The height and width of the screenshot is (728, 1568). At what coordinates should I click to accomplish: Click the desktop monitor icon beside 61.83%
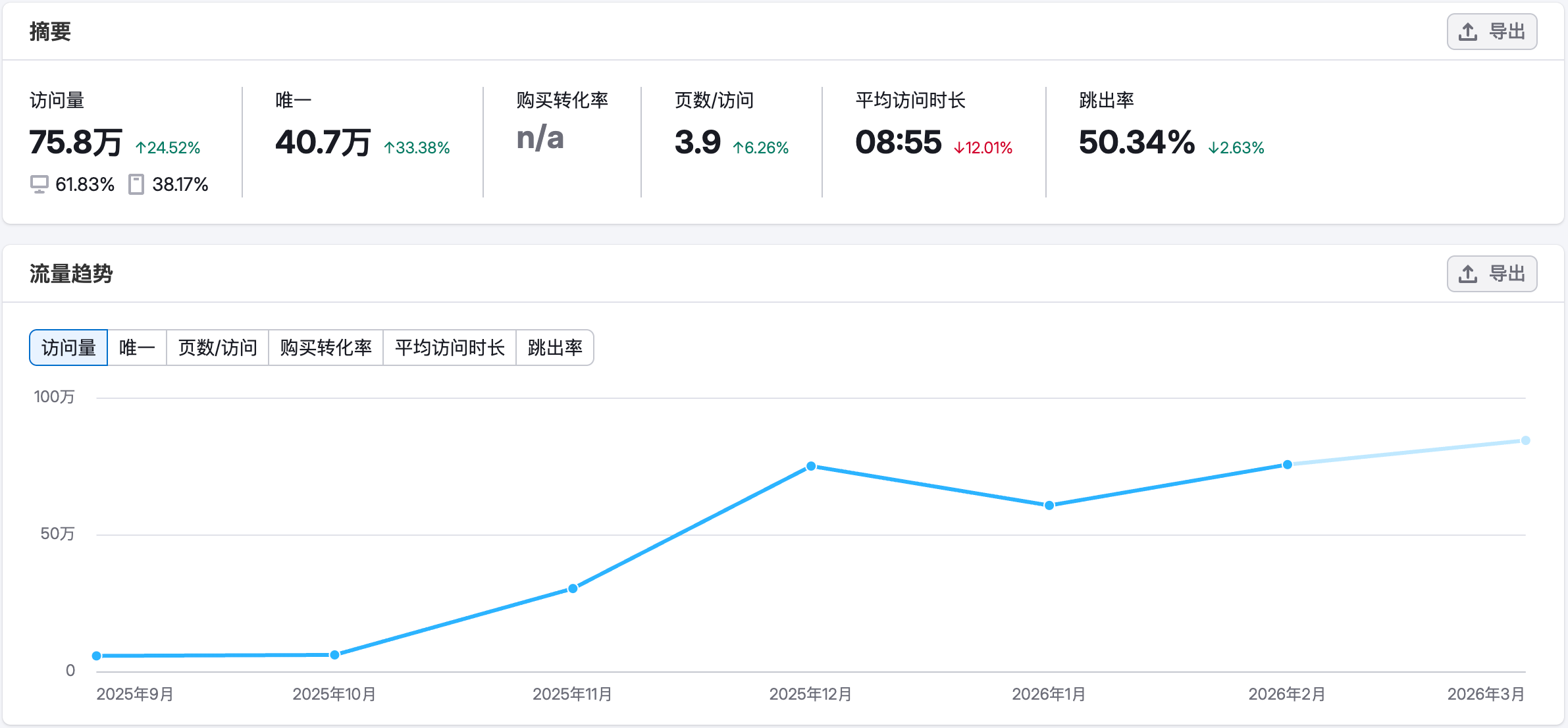pos(39,184)
